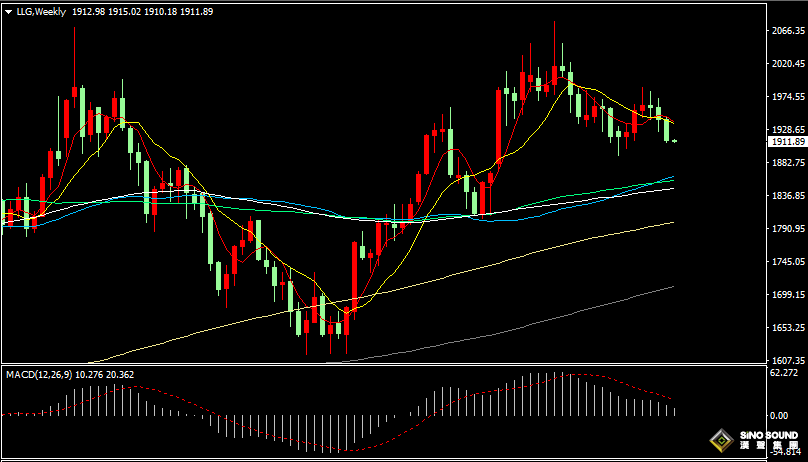The height and width of the screenshot is (462, 808).
Task: Click the triangle arrow beside LLG,Weekly
Action: (x=8, y=11)
